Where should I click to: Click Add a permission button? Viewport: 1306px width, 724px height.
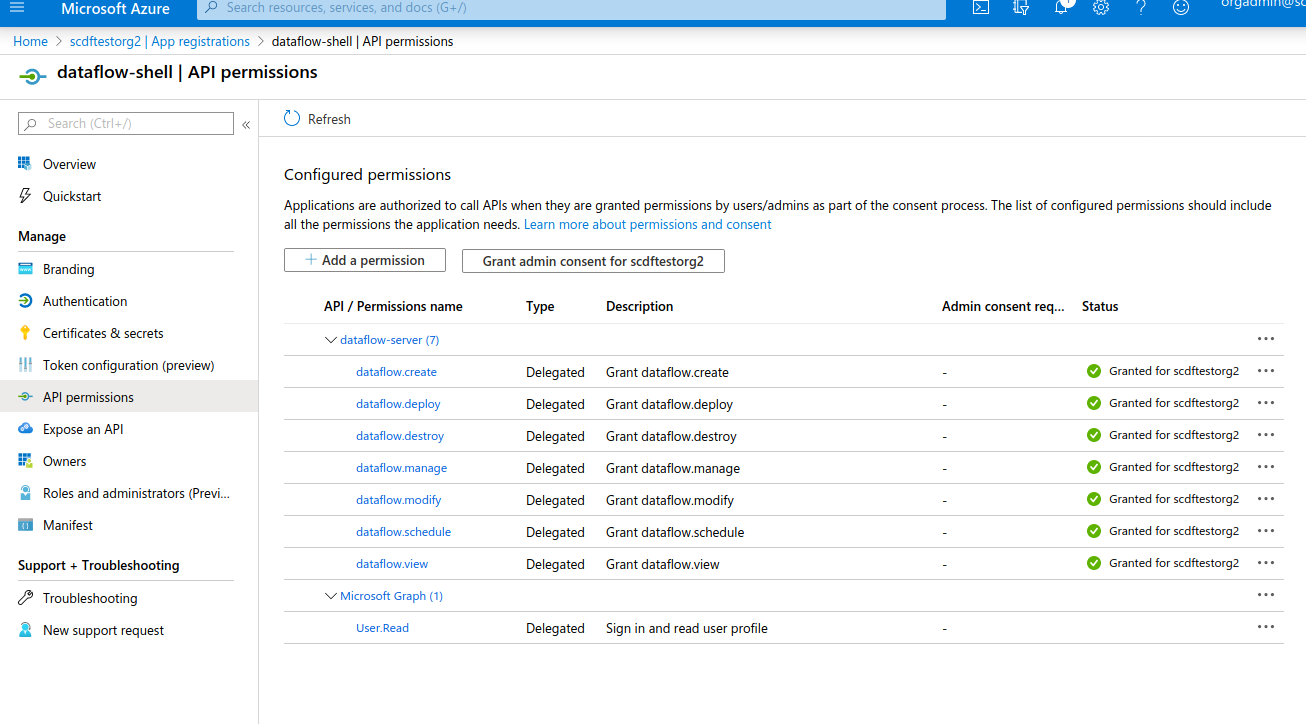pos(364,260)
